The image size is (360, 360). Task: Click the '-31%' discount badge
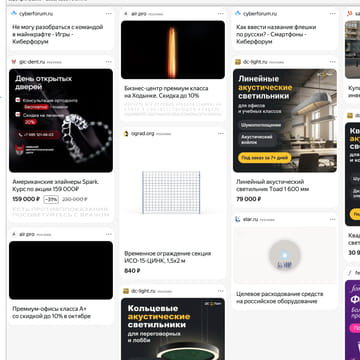51,199
